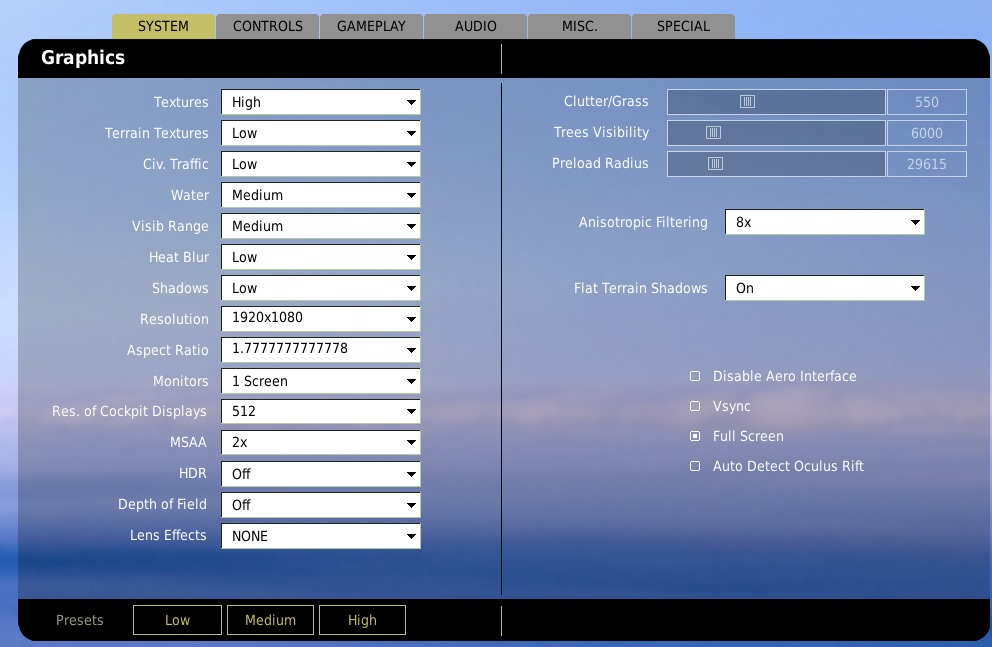Toggle the Vsync checkbox

[695, 405]
